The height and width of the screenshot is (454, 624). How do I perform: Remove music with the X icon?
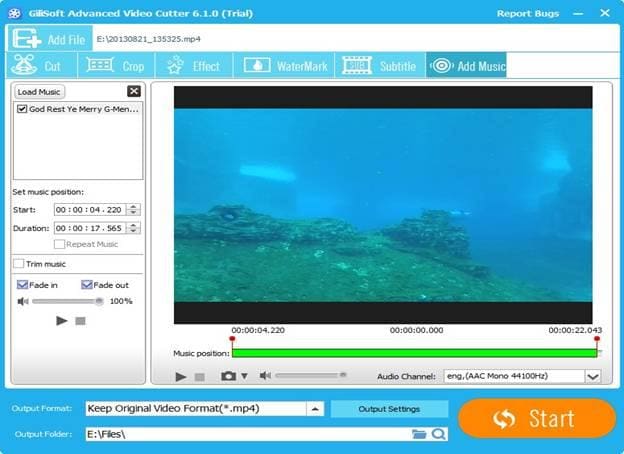click(x=134, y=92)
